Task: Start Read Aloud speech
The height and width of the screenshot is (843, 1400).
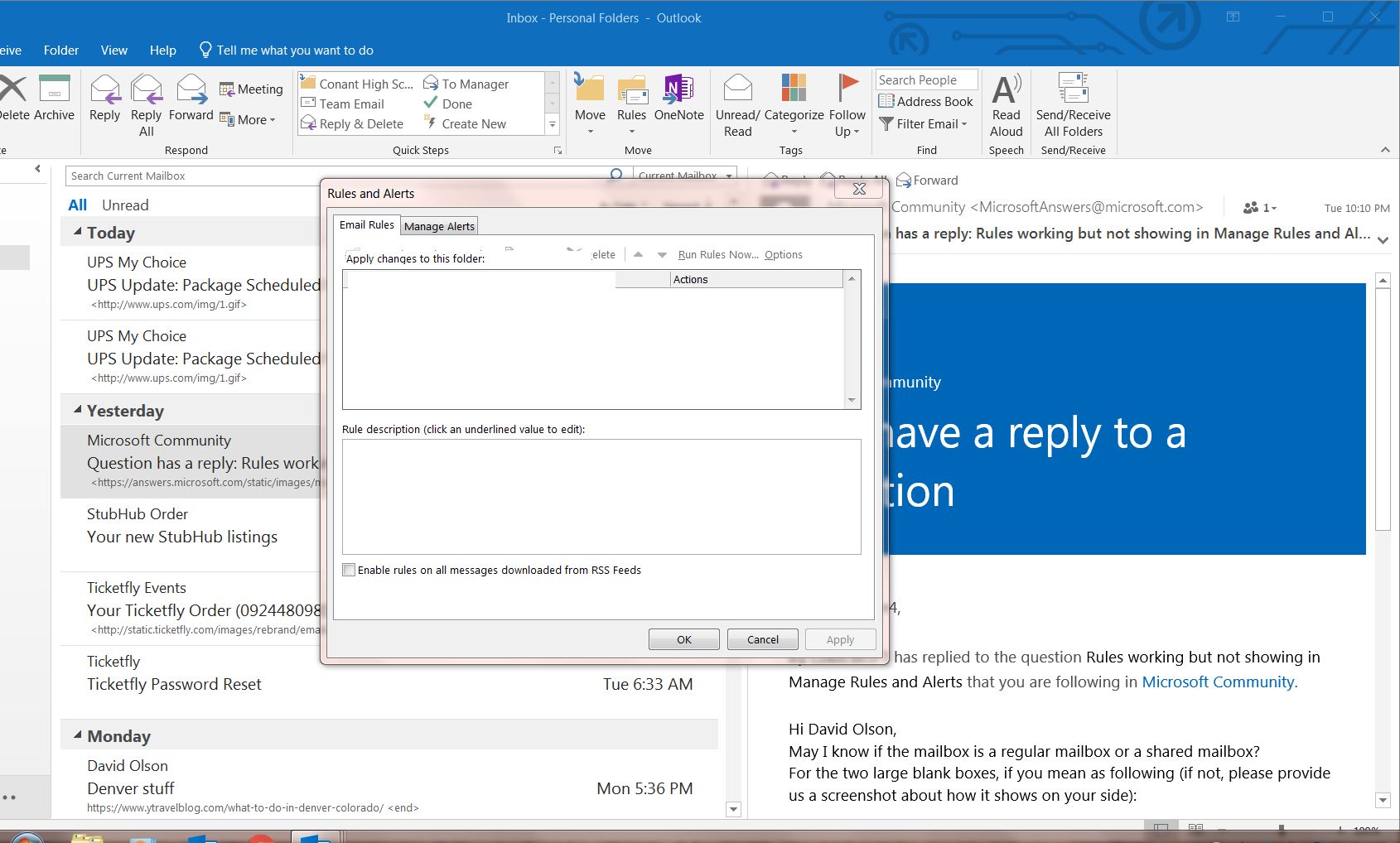Action: [x=1006, y=105]
